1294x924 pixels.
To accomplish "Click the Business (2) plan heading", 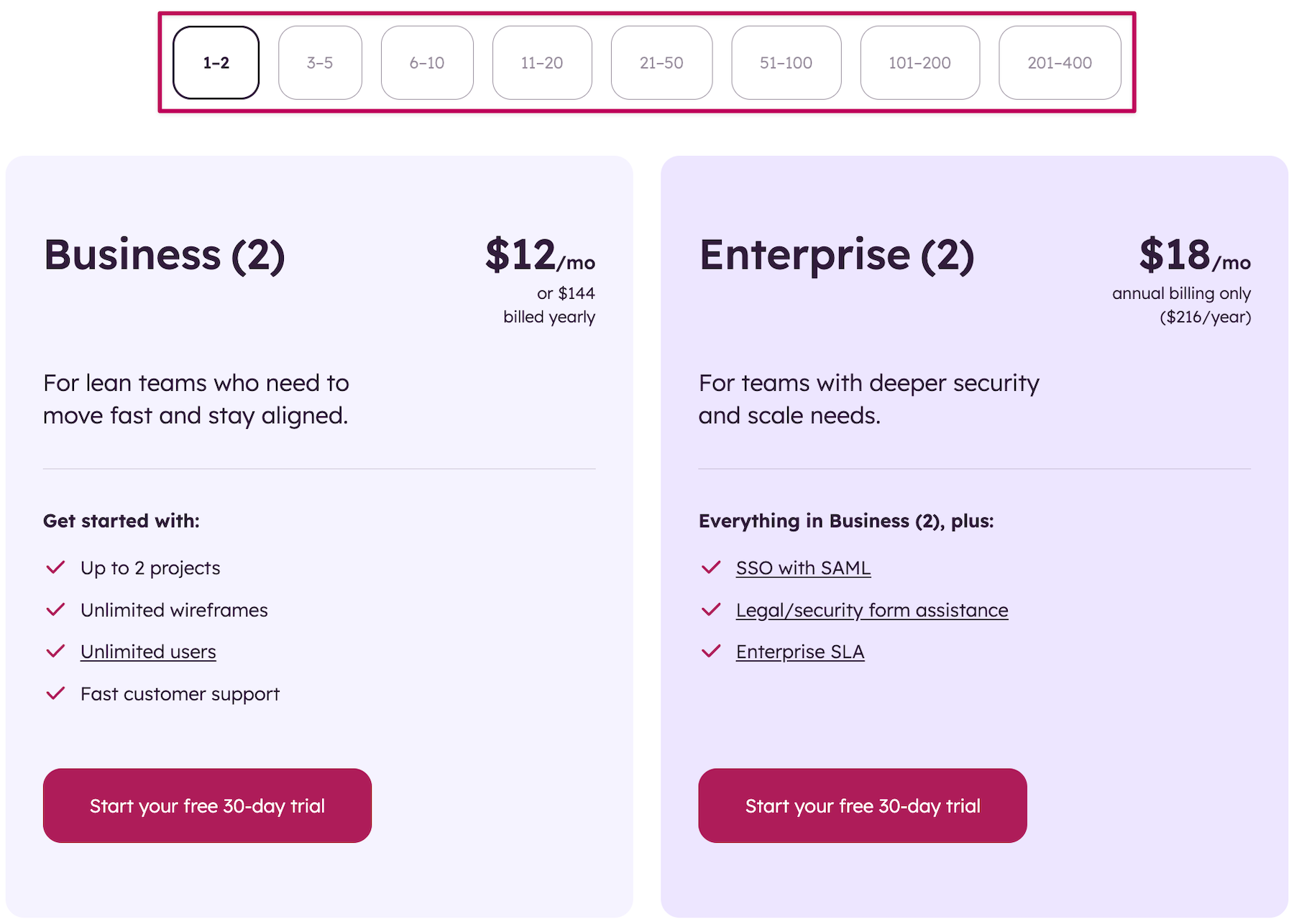I will point(164,255).
